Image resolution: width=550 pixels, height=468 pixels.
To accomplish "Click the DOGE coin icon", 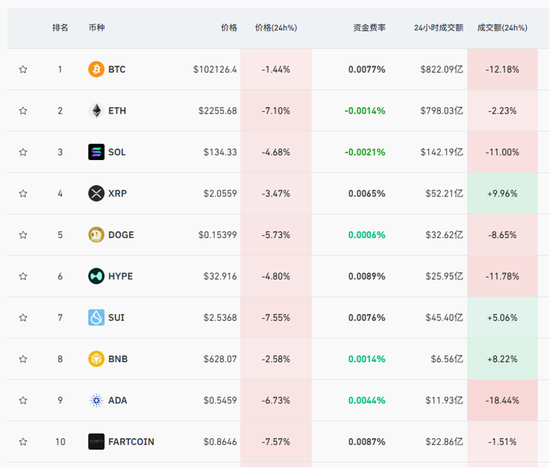I will pyautogui.click(x=96, y=235).
